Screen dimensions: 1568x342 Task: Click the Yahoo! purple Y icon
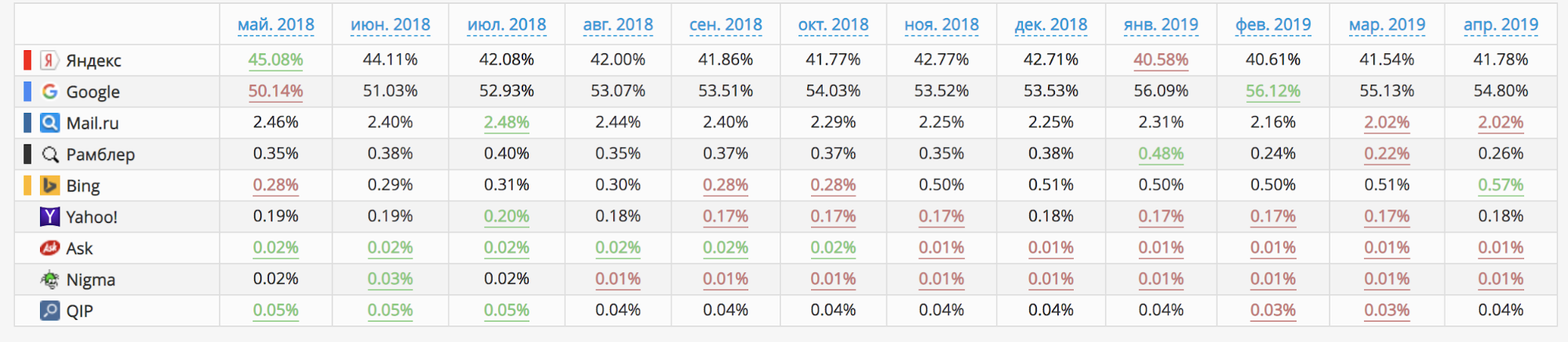click(49, 217)
